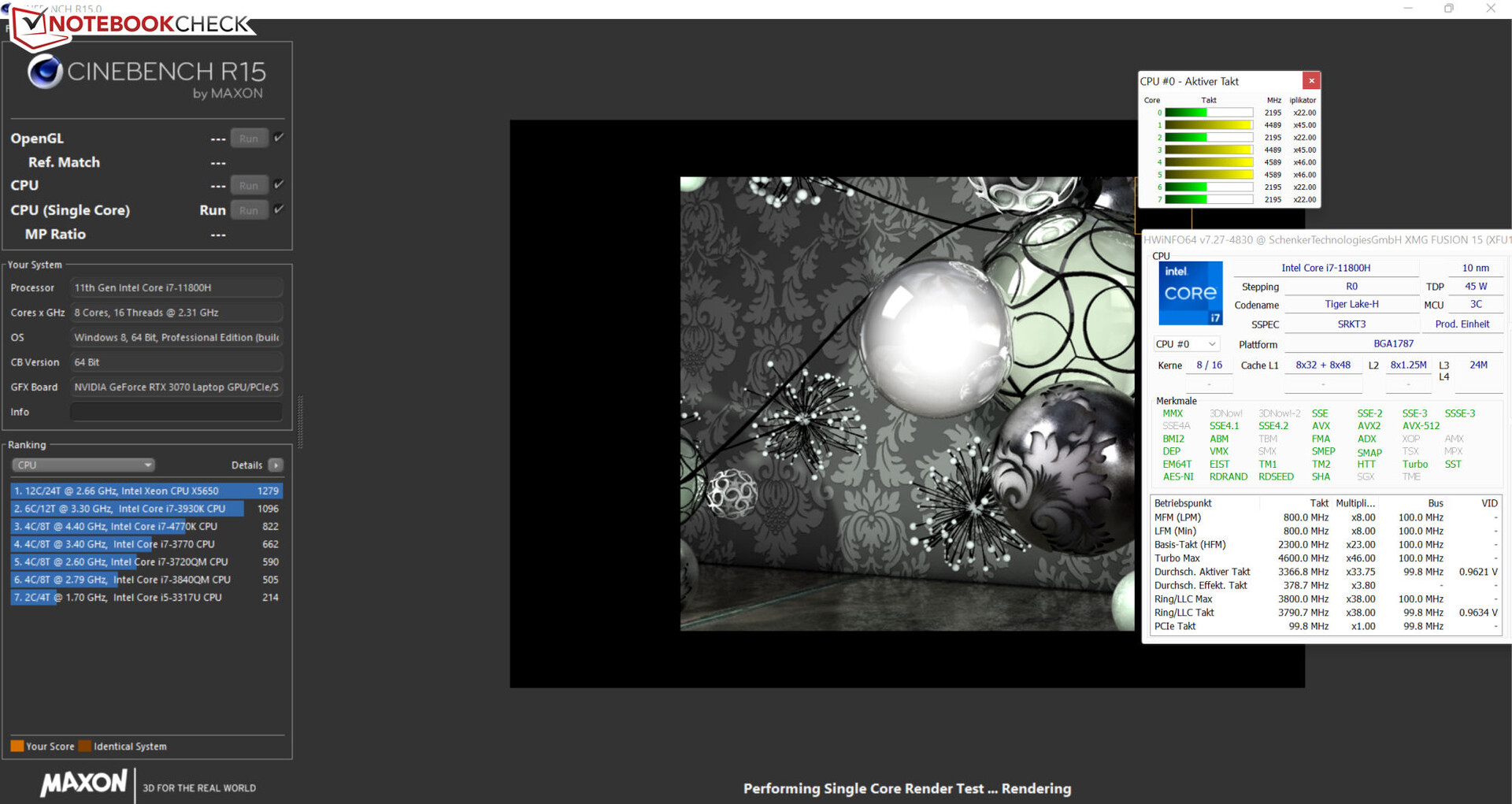Click the Run button in the CPU row

[249, 186]
